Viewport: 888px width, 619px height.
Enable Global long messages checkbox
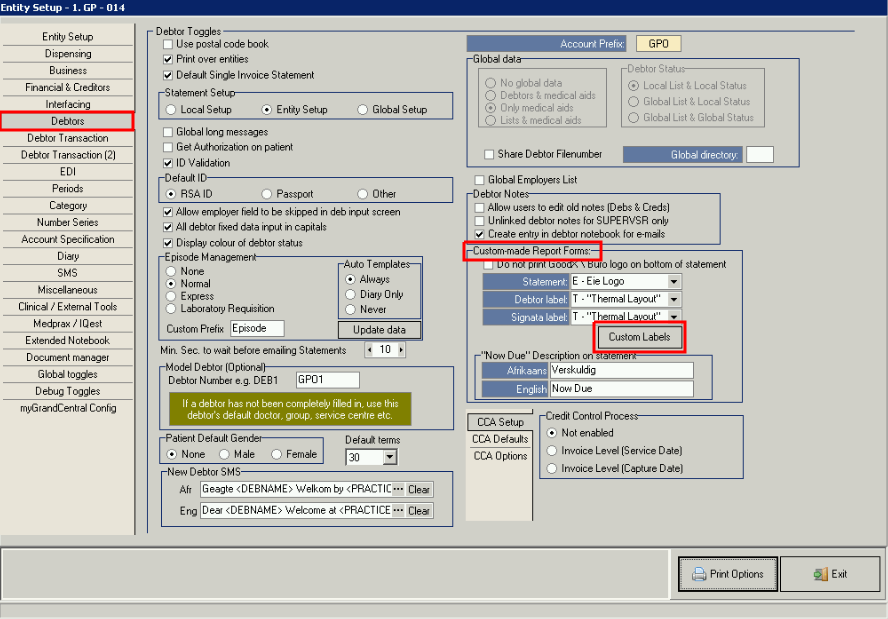coord(168,132)
